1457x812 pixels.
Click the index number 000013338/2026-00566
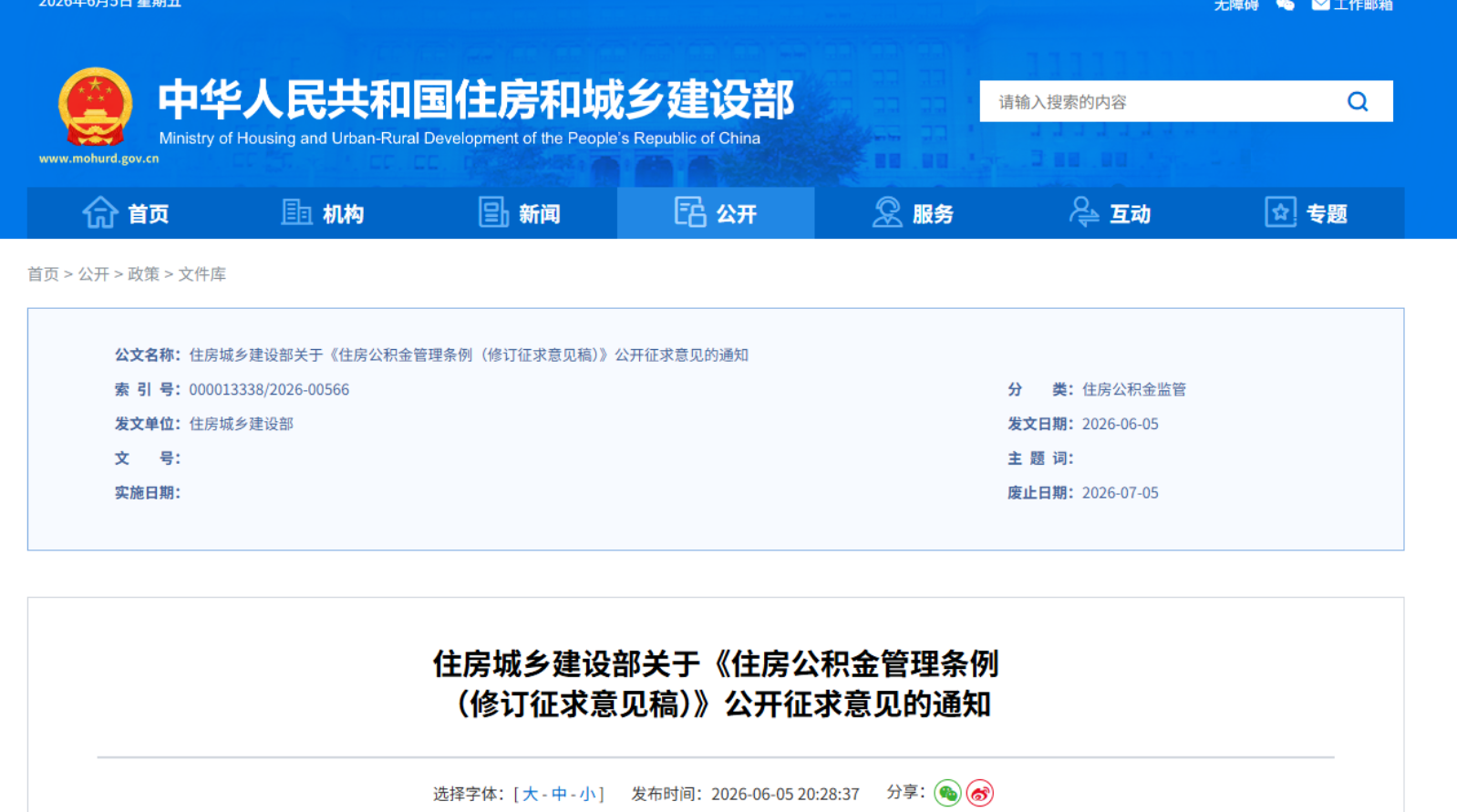click(269, 390)
